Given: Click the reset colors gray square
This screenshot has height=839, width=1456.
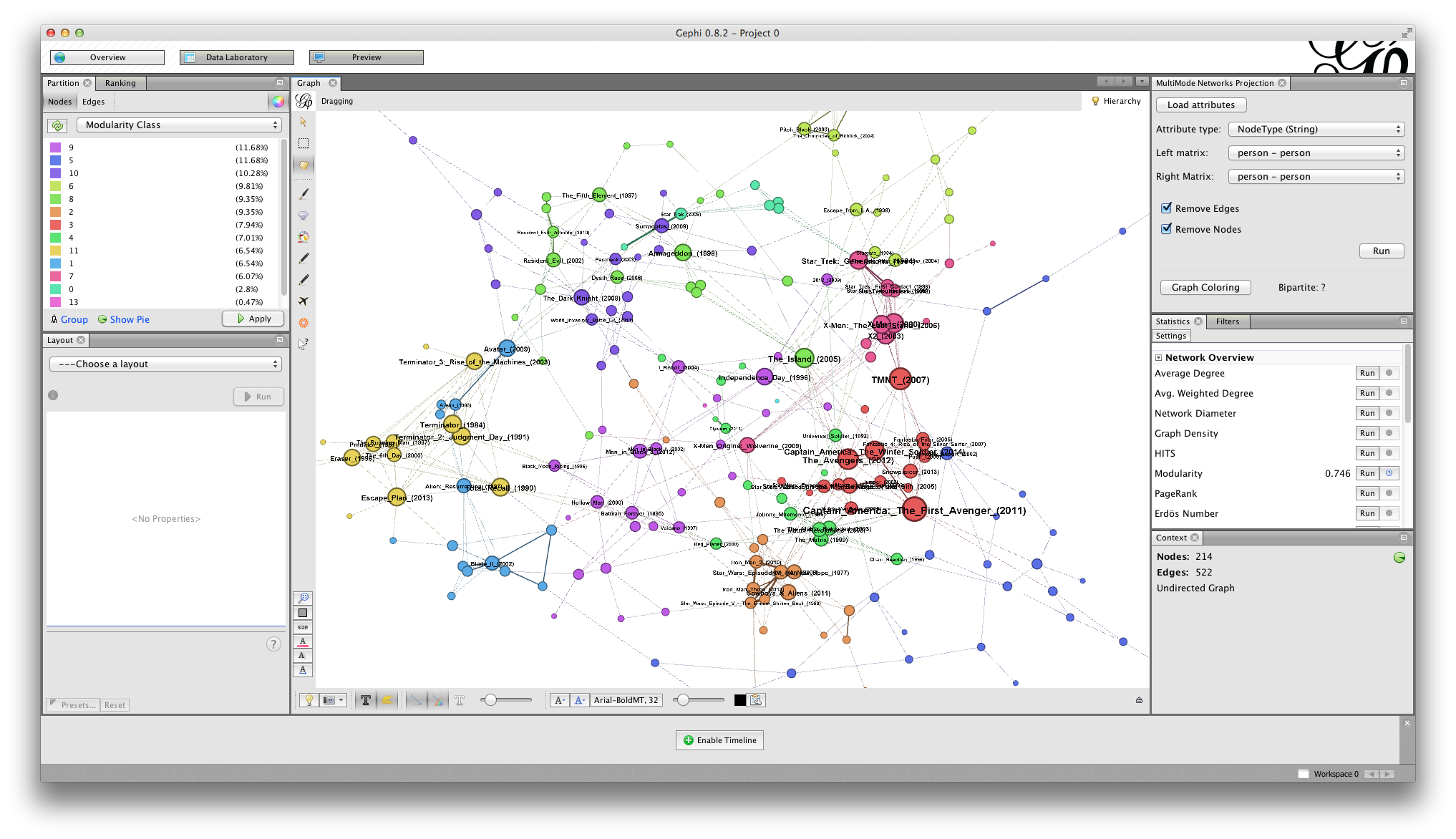Looking at the screenshot, I should coord(303,613).
